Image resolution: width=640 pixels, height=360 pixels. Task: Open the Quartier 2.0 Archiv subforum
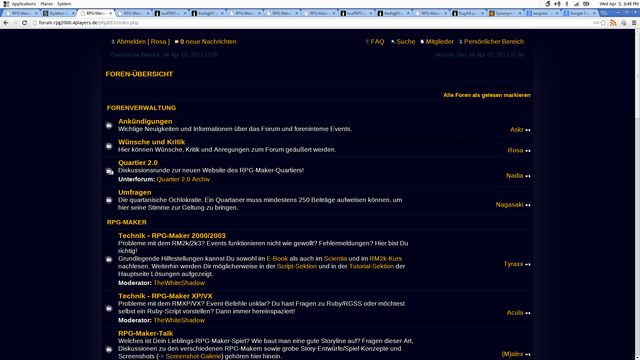click(x=183, y=179)
